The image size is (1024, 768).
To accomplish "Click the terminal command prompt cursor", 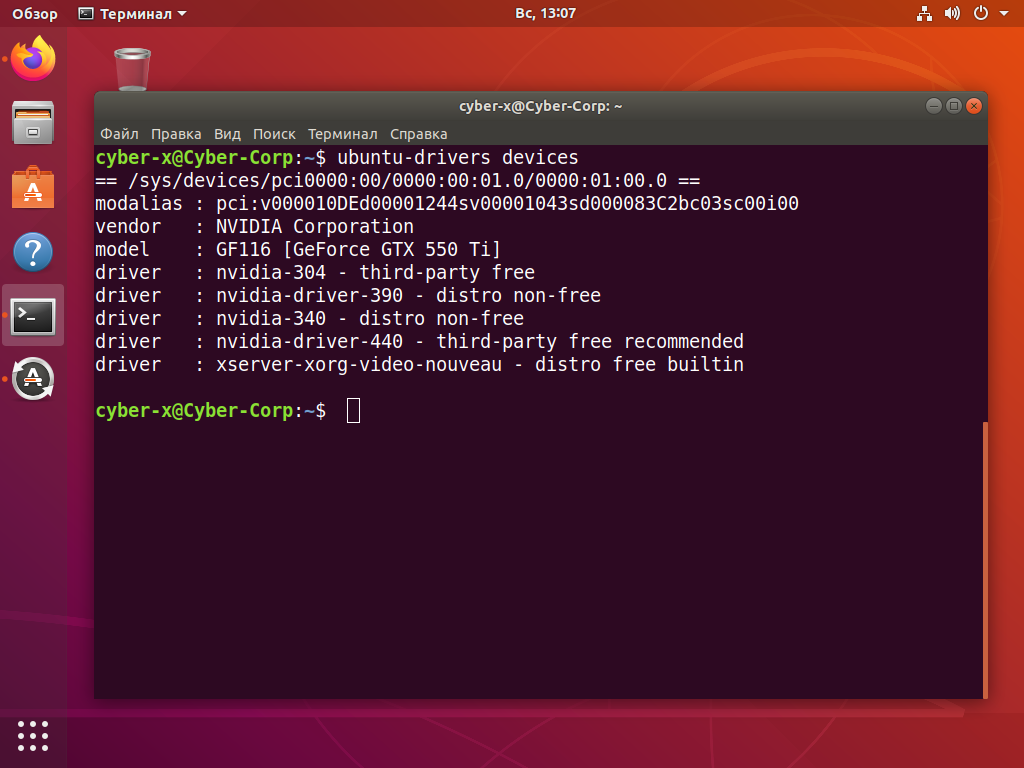I will pos(353,411).
